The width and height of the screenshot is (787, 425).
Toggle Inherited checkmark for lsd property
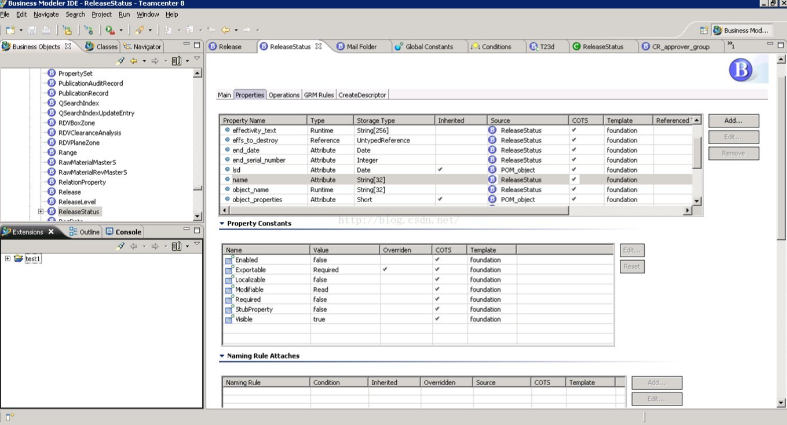(441, 169)
